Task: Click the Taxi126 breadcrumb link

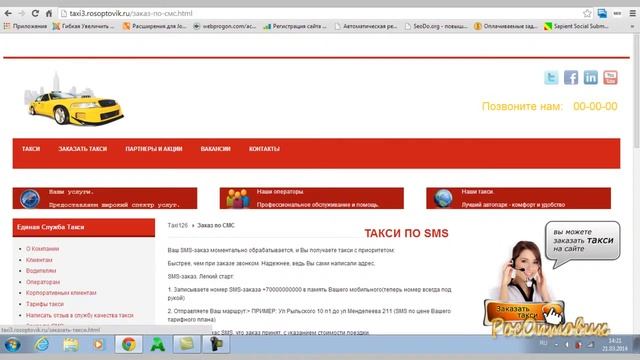Action: pos(178,225)
